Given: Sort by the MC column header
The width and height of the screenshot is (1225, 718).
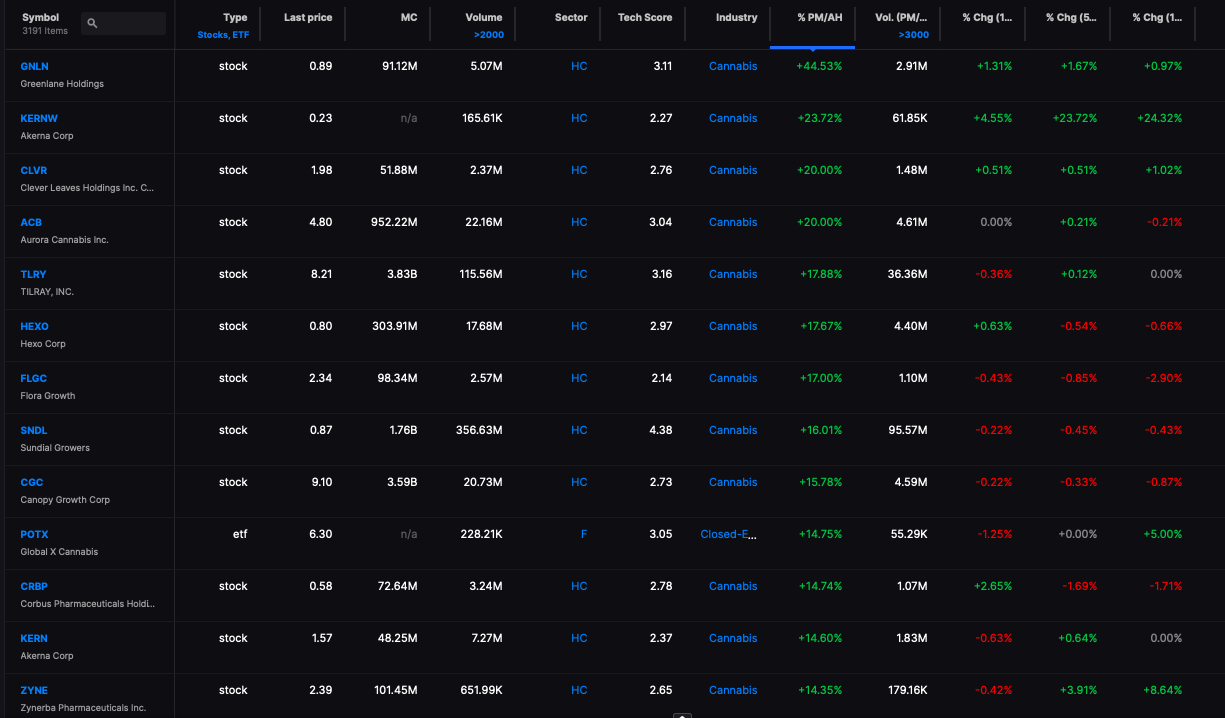Looking at the screenshot, I should (x=409, y=17).
